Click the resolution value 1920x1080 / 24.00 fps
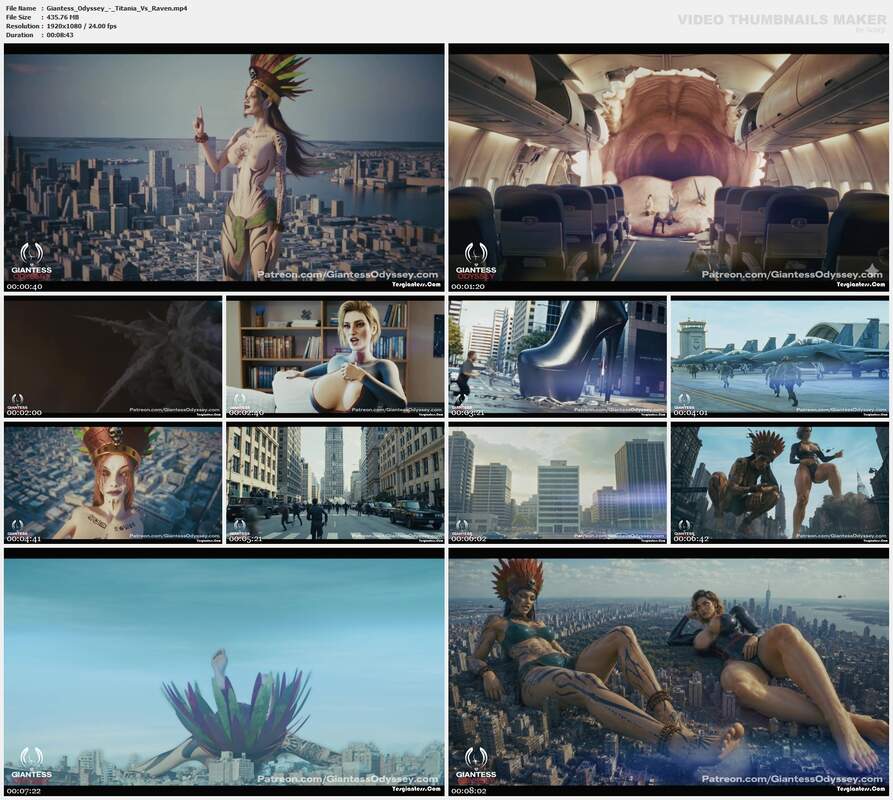 coord(81,26)
